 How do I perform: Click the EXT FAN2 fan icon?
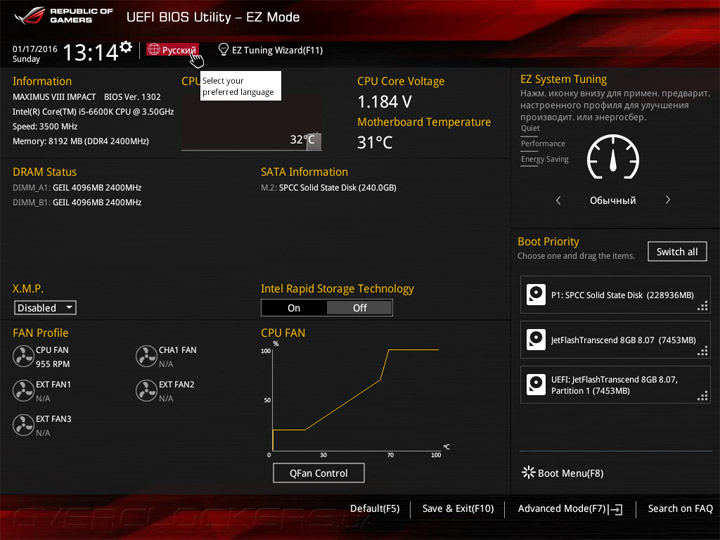pos(146,391)
